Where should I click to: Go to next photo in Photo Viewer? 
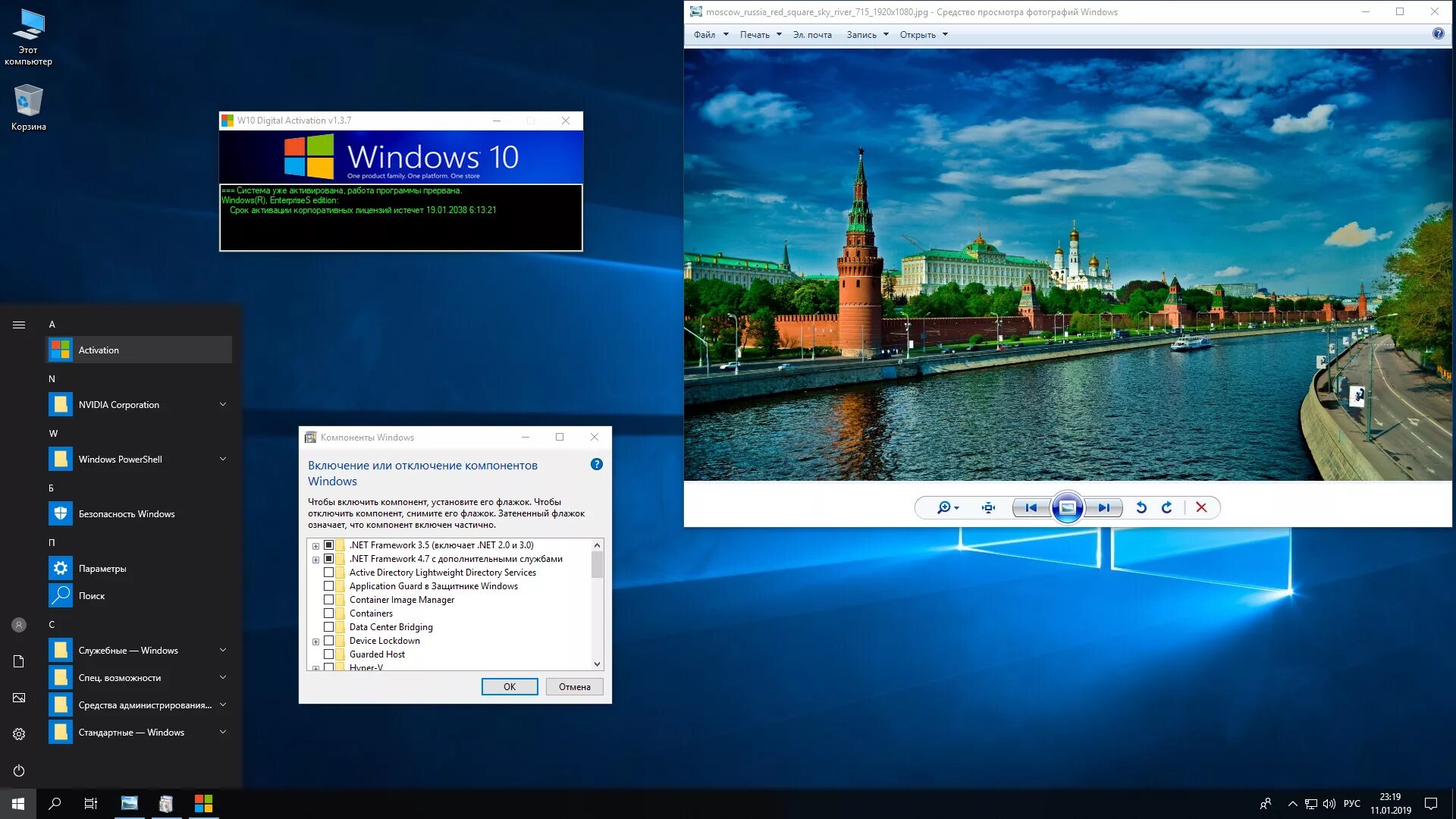coord(1104,508)
